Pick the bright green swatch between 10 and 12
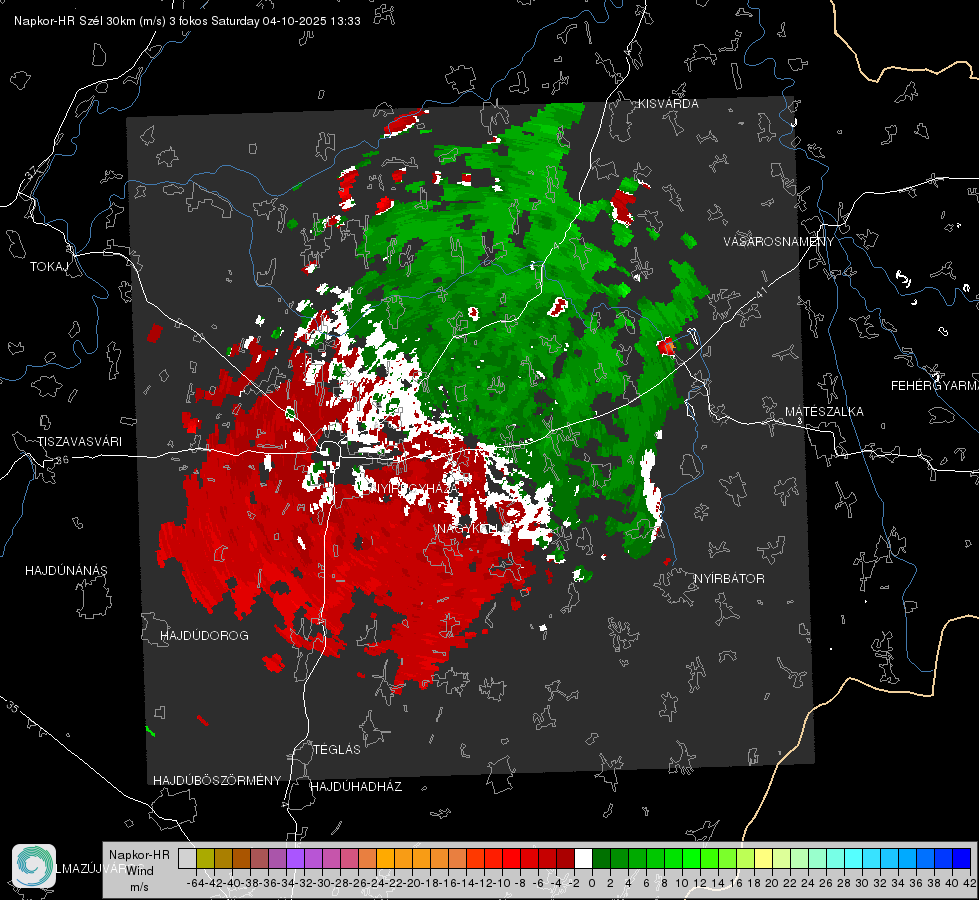 tap(691, 858)
